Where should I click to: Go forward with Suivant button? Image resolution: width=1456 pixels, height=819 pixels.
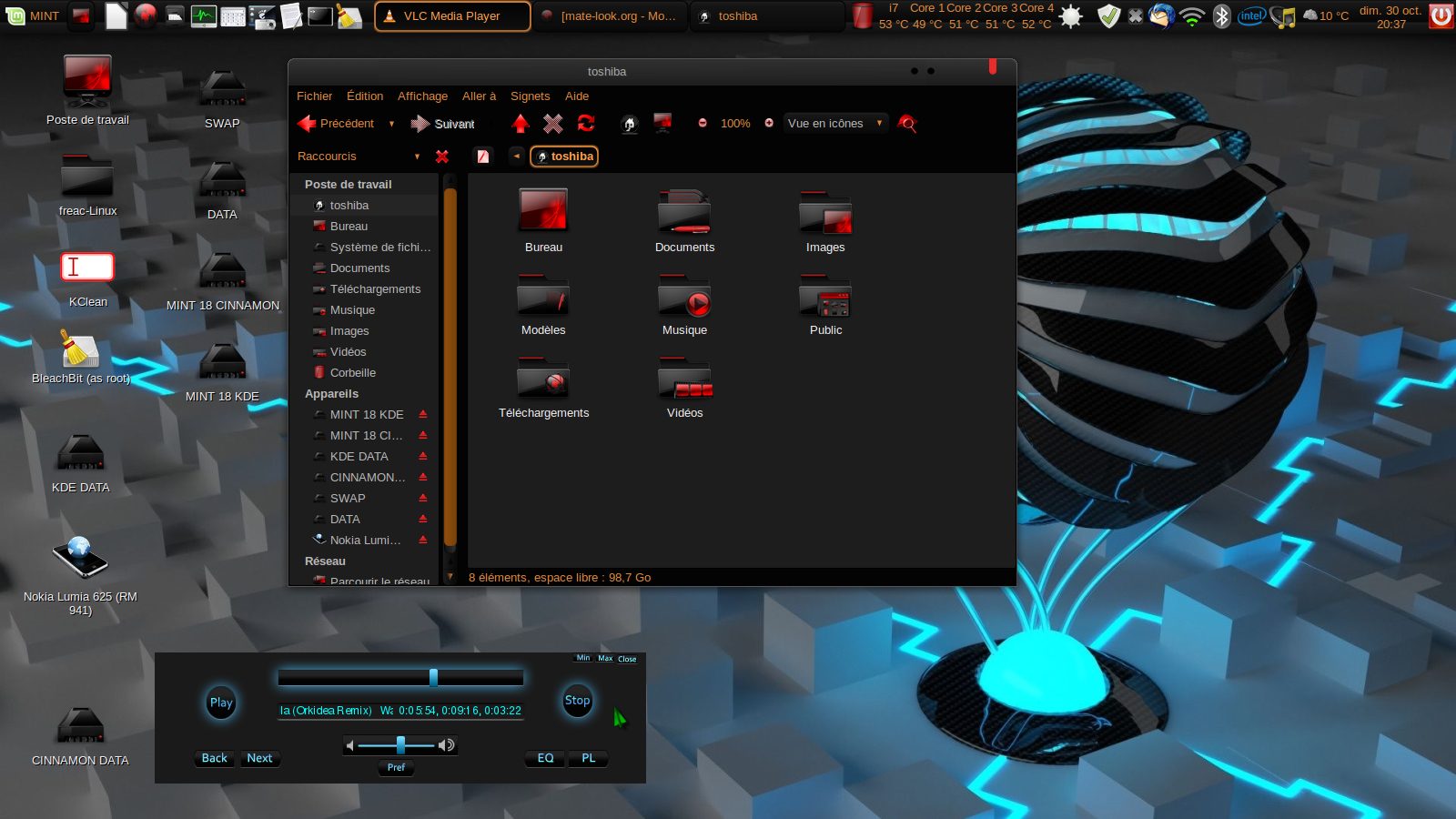pos(443,123)
